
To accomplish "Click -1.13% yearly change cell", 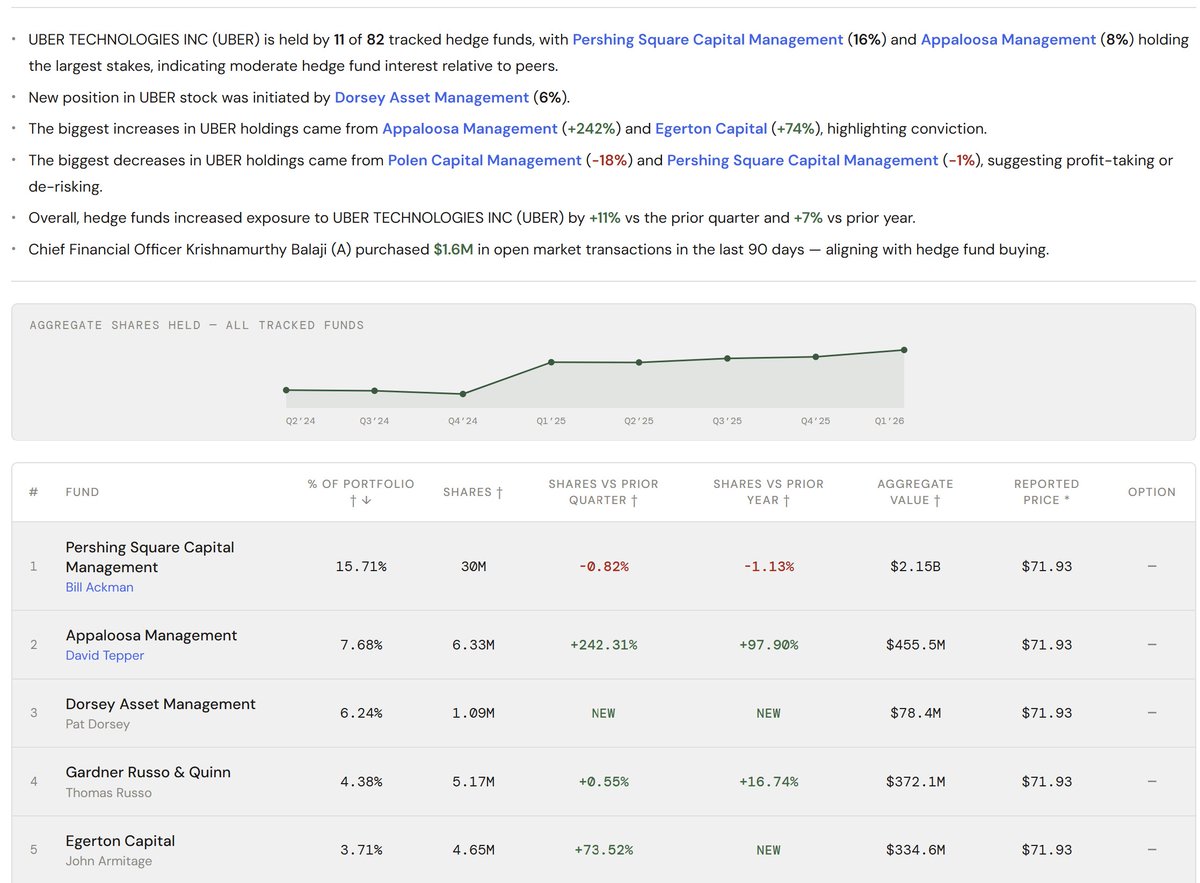I will (768, 566).
